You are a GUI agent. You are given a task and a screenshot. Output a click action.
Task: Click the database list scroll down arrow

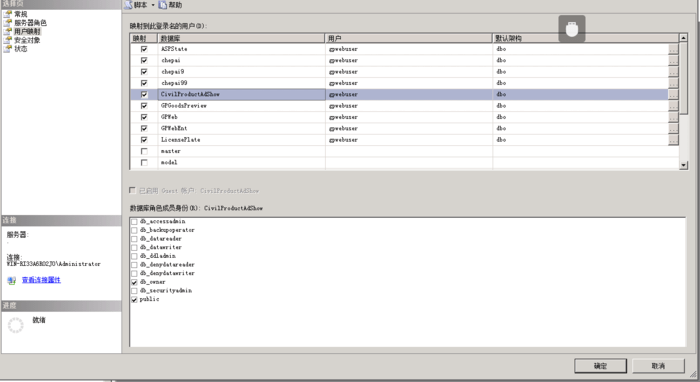click(x=683, y=165)
